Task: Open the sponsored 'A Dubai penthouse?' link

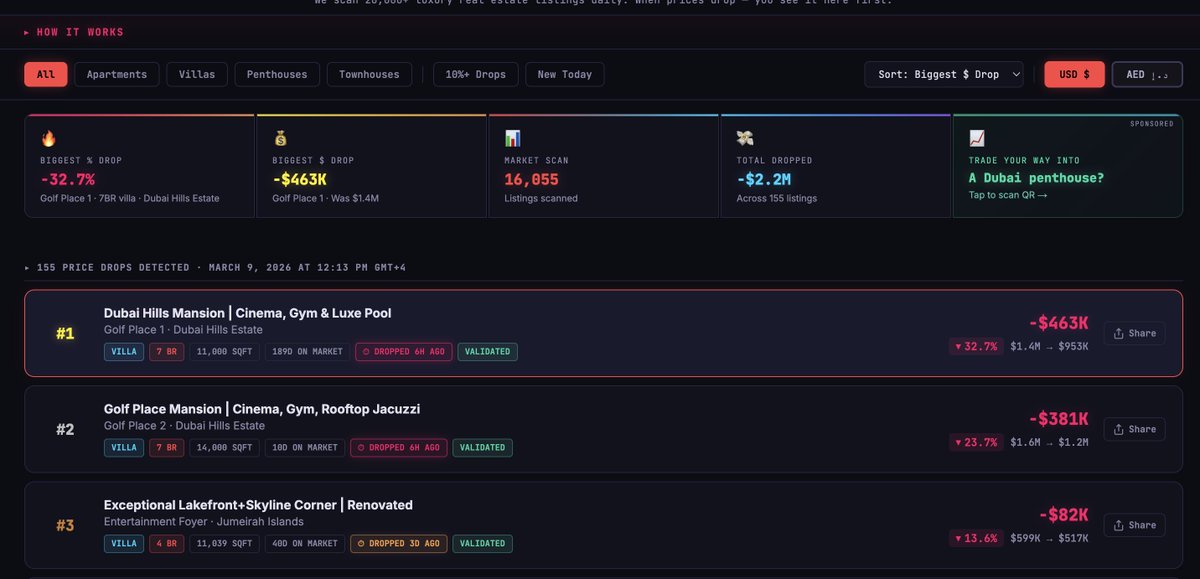Action: tap(1036, 178)
